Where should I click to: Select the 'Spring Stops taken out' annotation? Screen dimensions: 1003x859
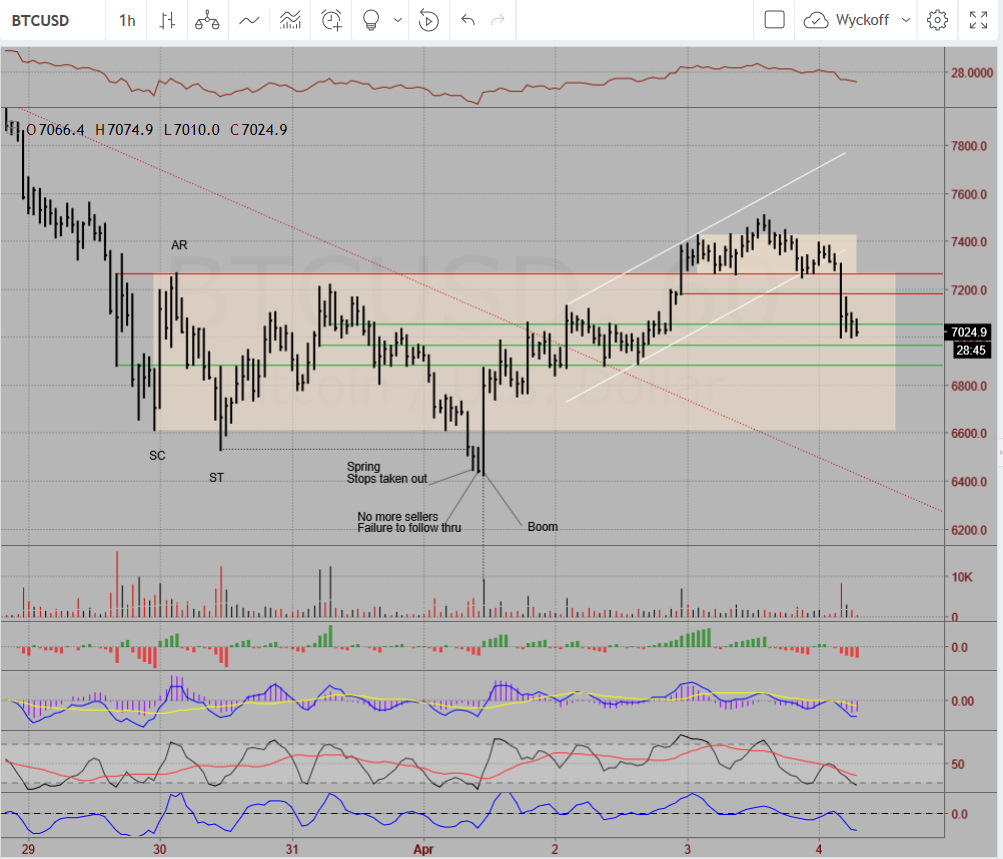[386, 473]
